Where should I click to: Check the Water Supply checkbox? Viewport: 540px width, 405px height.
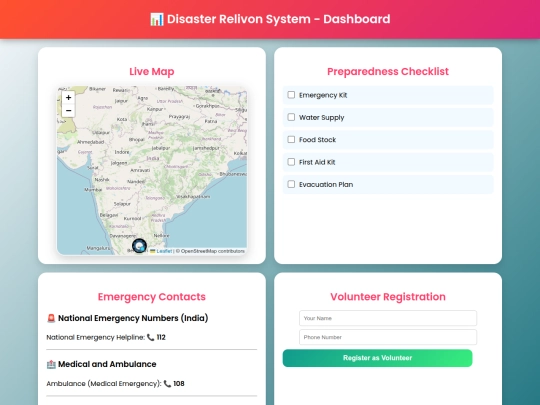[x=291, y=117]
